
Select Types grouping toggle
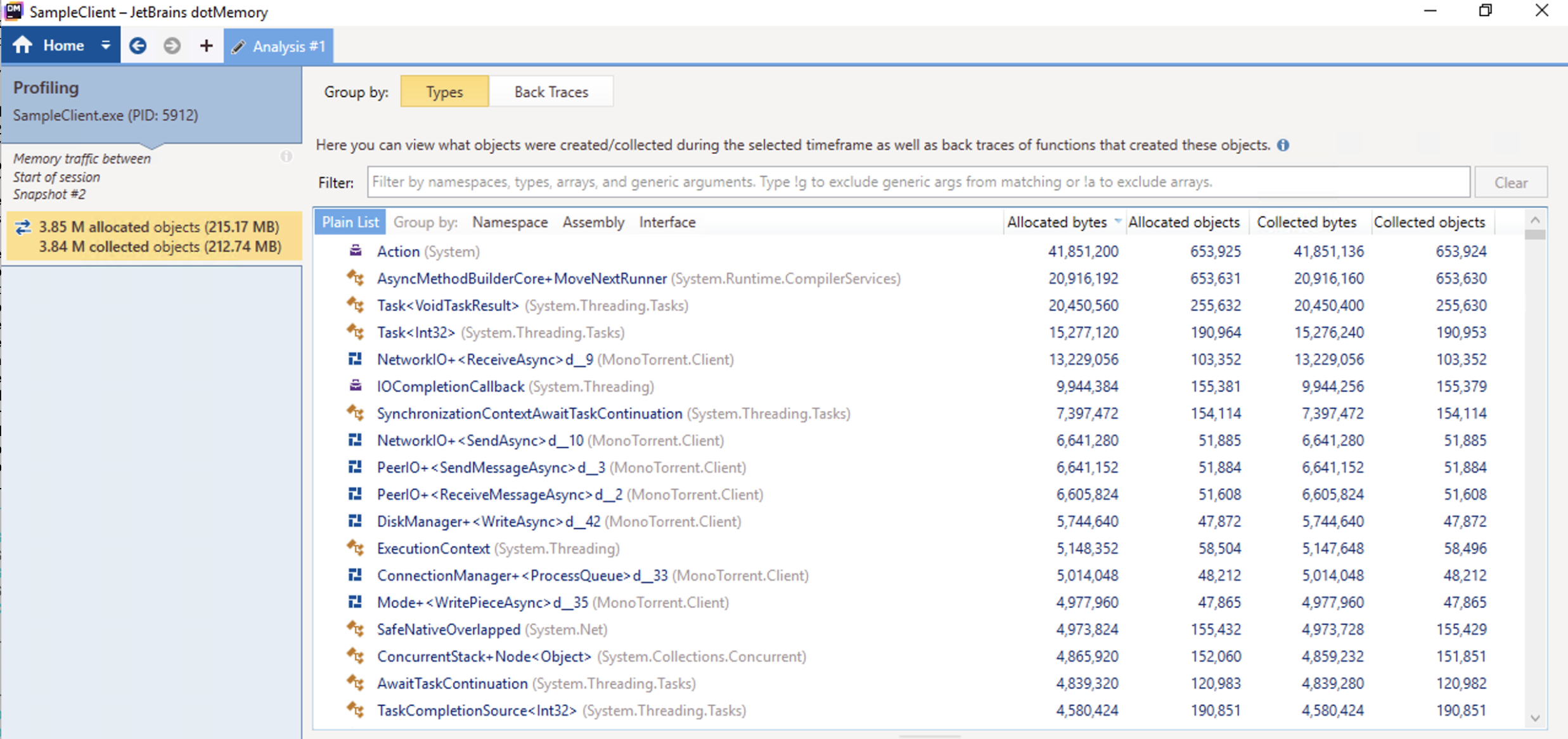(x=444, y=92)
